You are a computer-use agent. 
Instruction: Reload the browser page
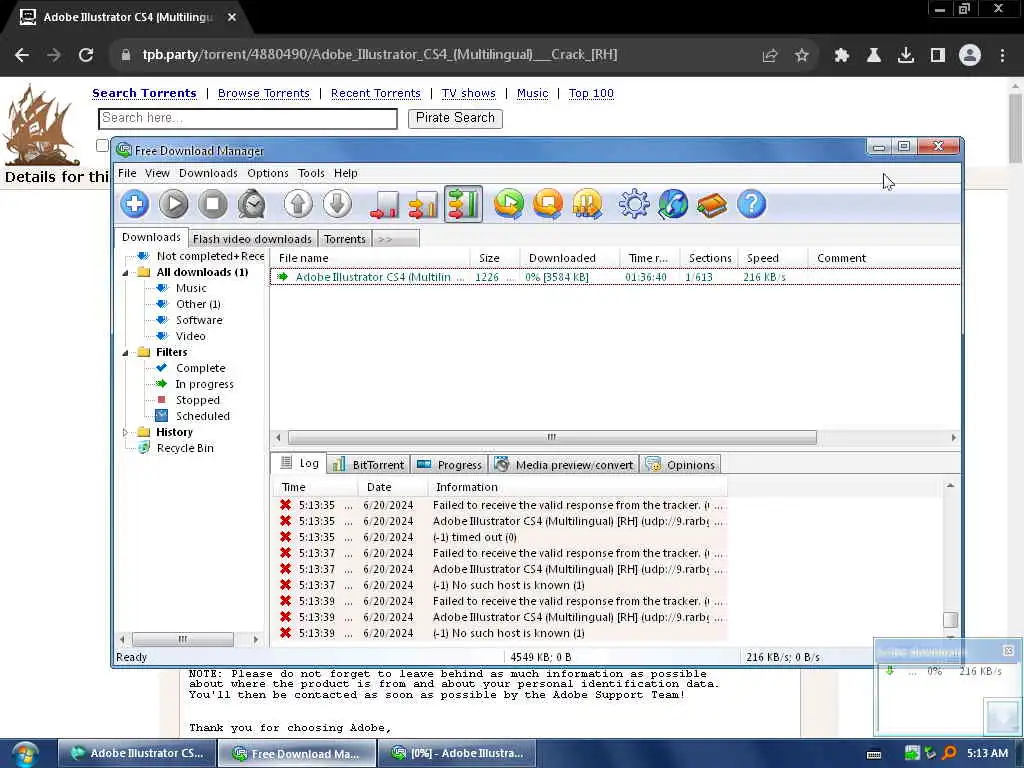pos(86,55)
